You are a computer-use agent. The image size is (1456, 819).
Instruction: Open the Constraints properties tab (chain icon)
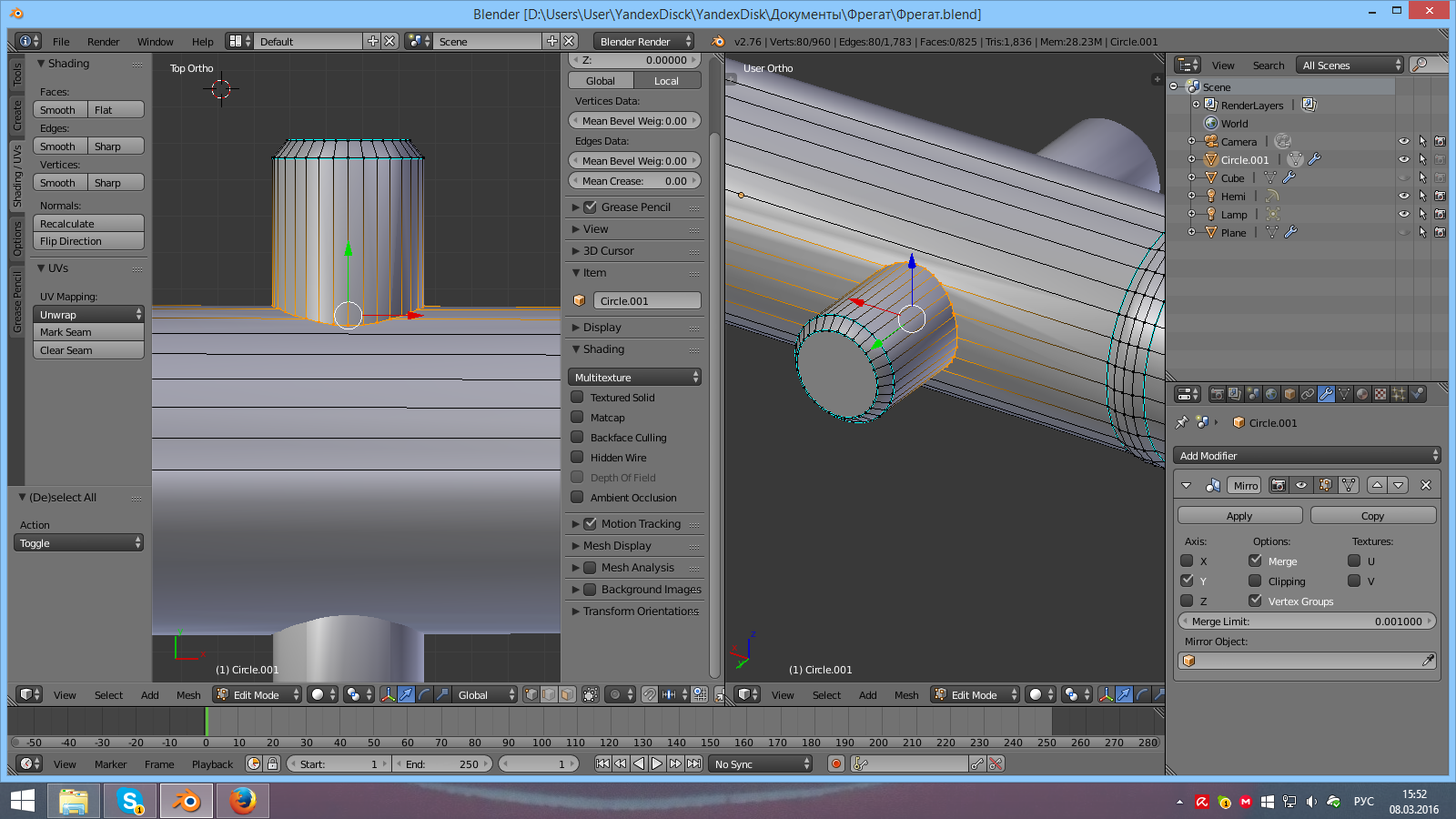coord(1308,394)
